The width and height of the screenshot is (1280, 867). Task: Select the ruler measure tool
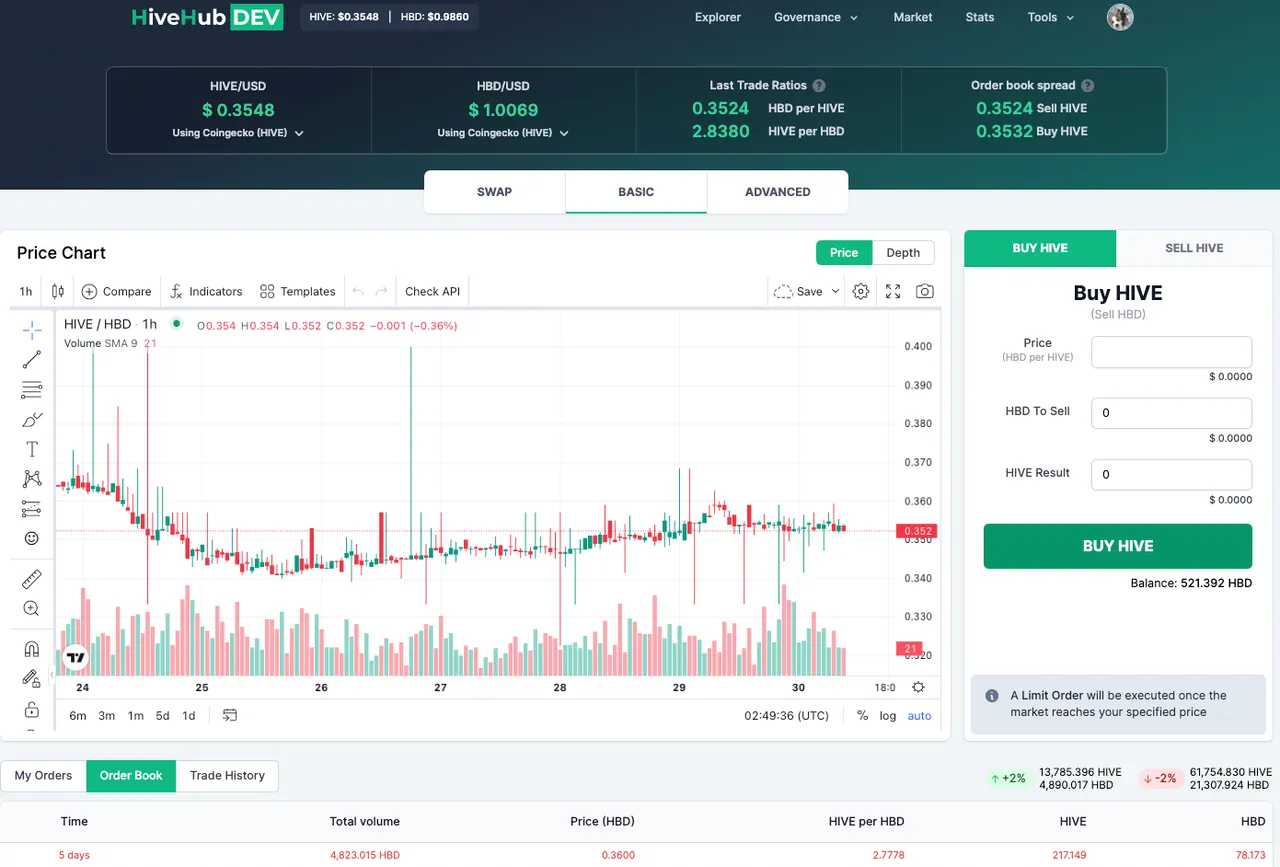[x=32, y=579]
